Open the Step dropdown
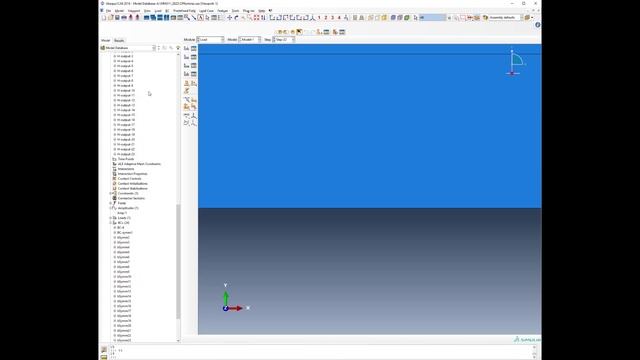The width and height of the screenshot is (640, 360). point(283,40)
